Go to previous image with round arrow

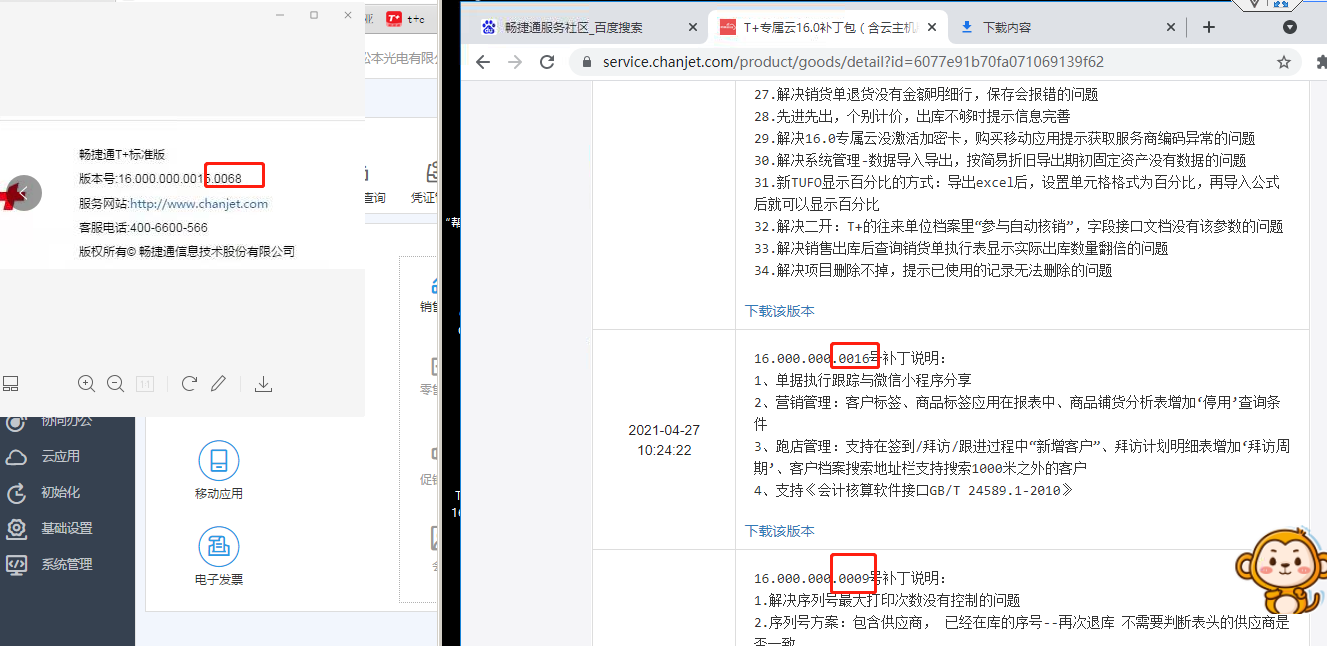click(x=22, y=193)
